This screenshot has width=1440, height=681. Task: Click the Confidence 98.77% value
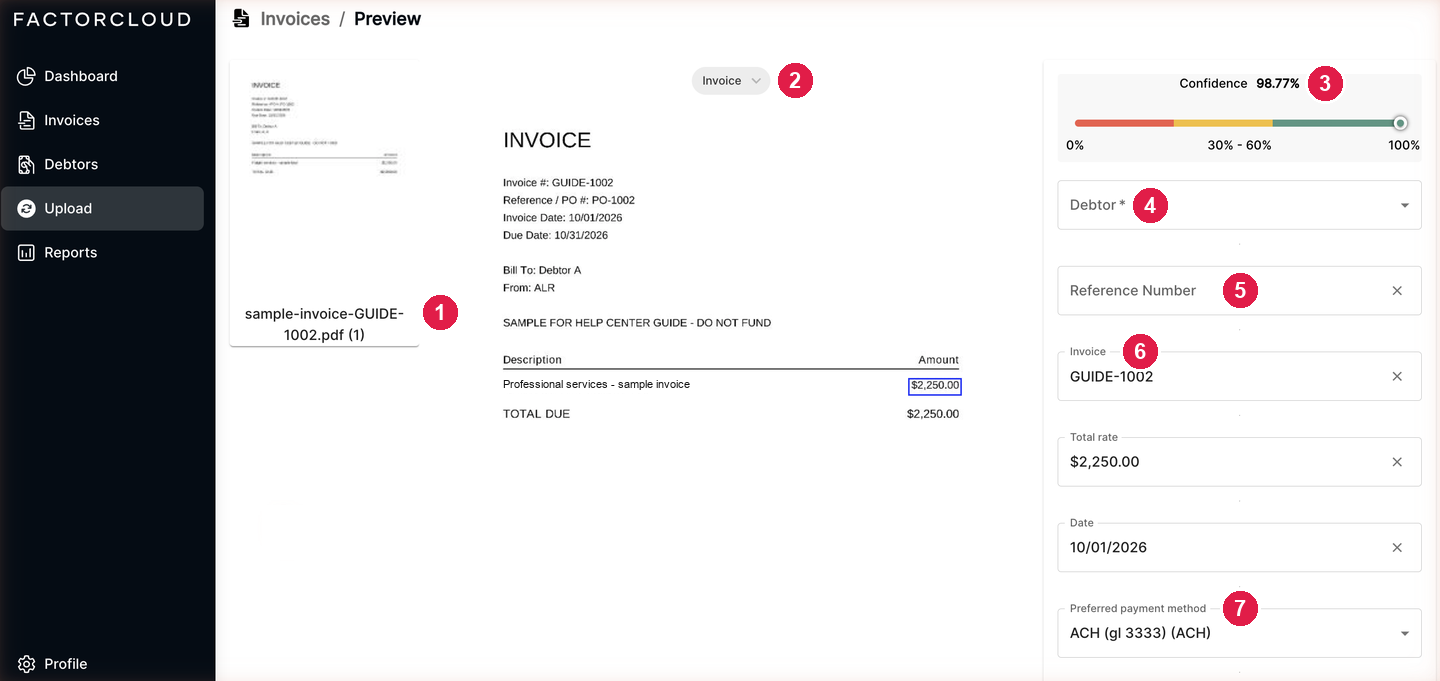[x=1278, y=84]
